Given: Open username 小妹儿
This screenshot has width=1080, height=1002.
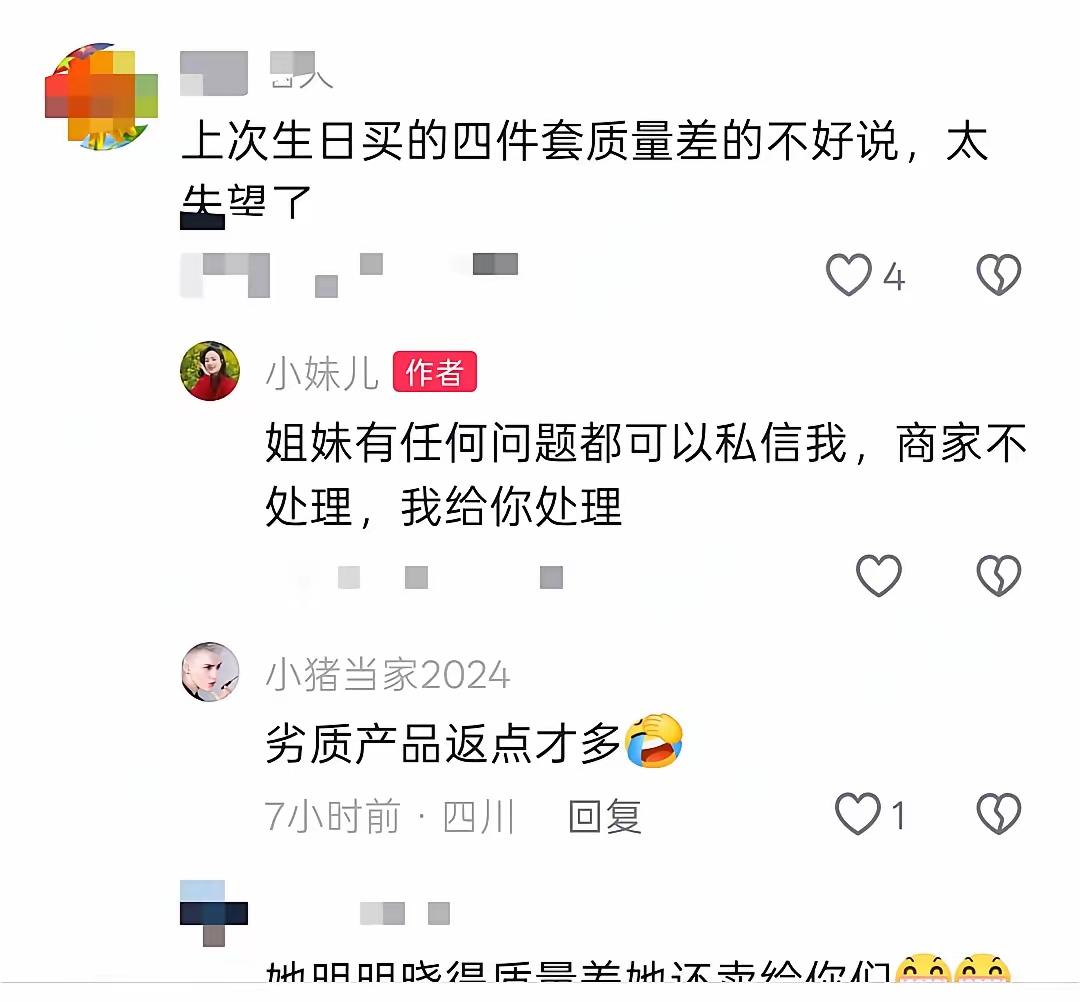Looking at the screenshot, I should tap(322, 373).
